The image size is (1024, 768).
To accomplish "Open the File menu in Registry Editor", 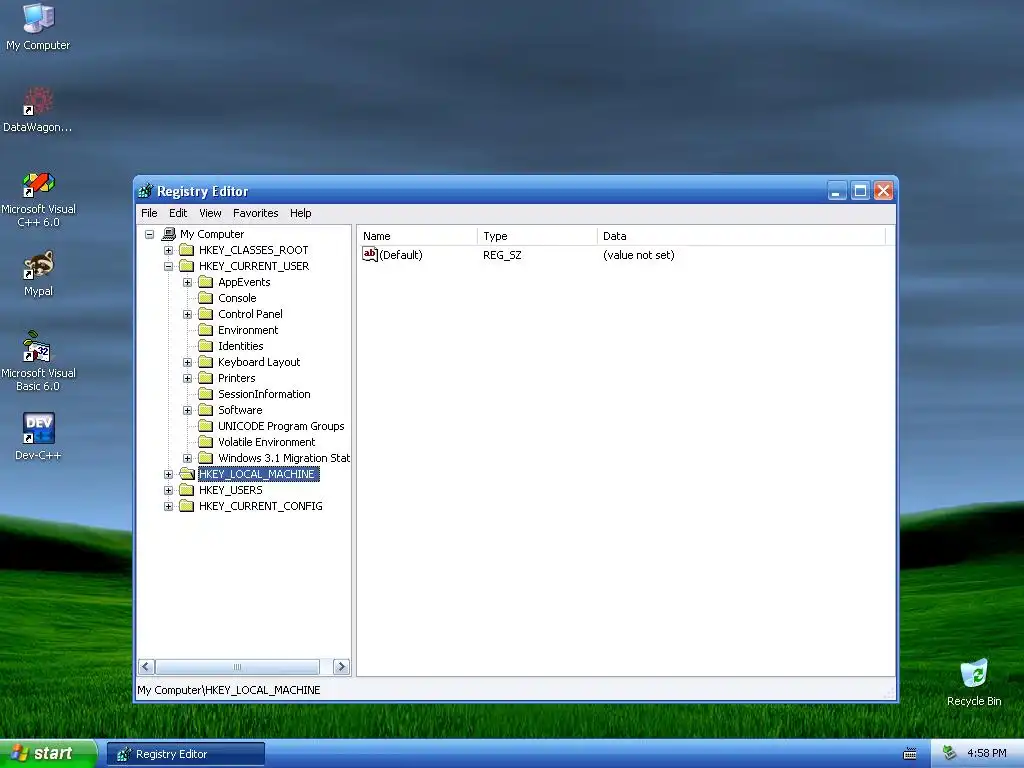I will pos(149,213).
